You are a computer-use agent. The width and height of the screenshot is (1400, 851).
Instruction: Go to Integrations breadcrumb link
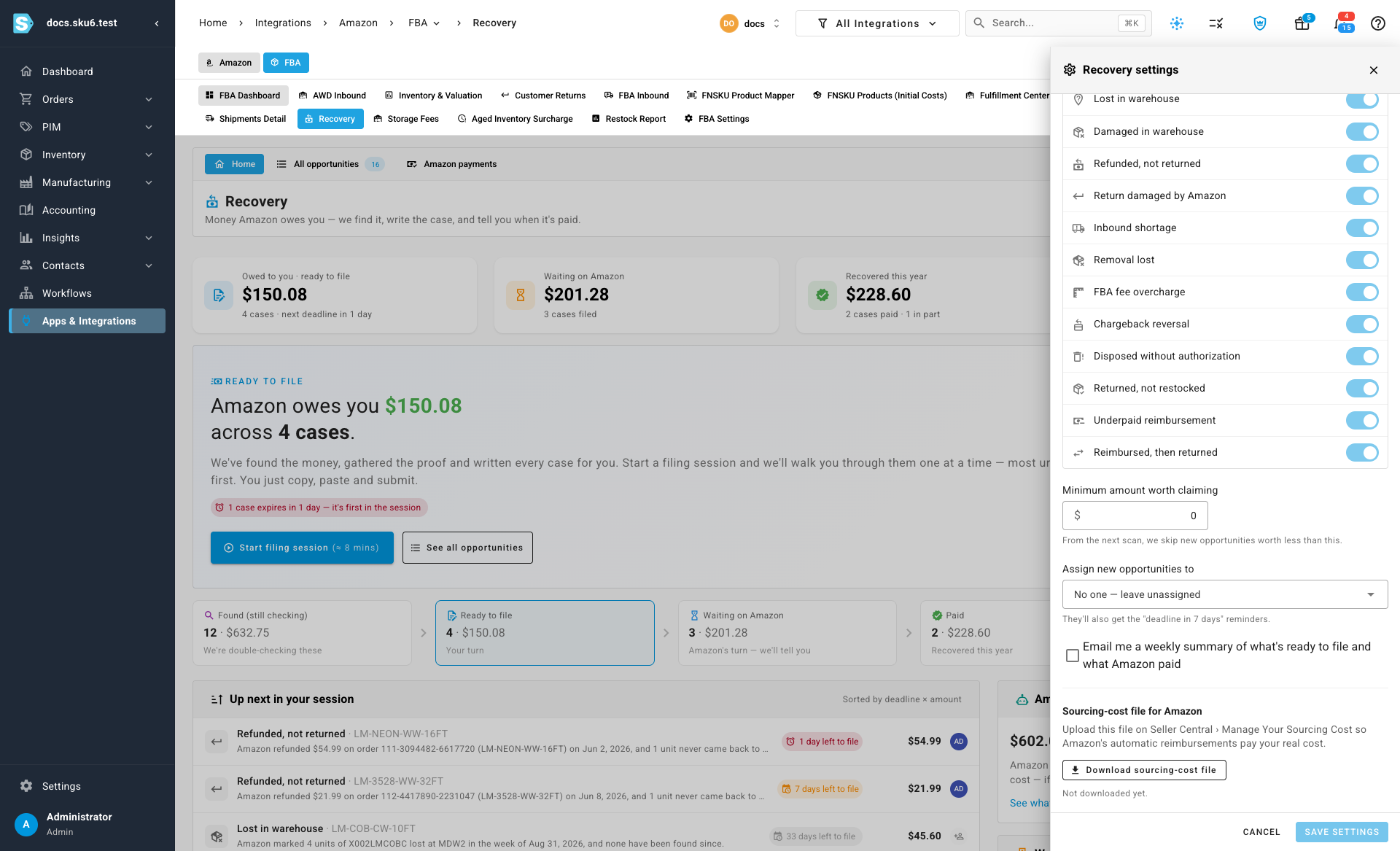click(283, 23)
